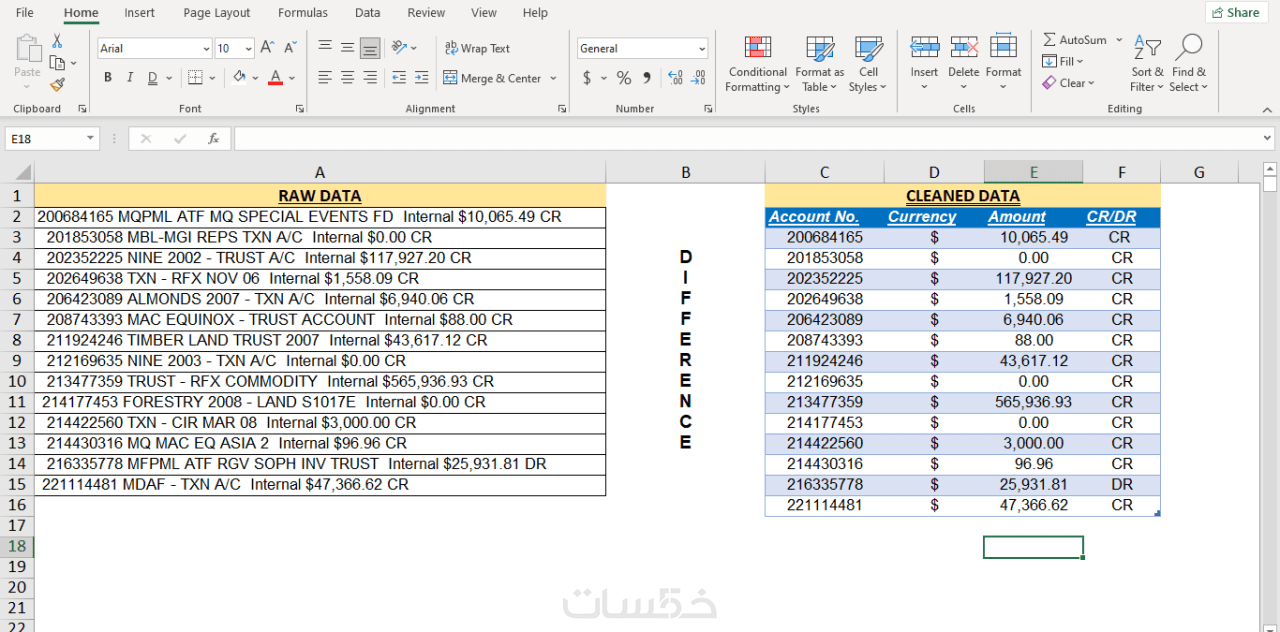Switch to the Review tab
This screenshot has width=1280, height=632.
coord(426,13)
